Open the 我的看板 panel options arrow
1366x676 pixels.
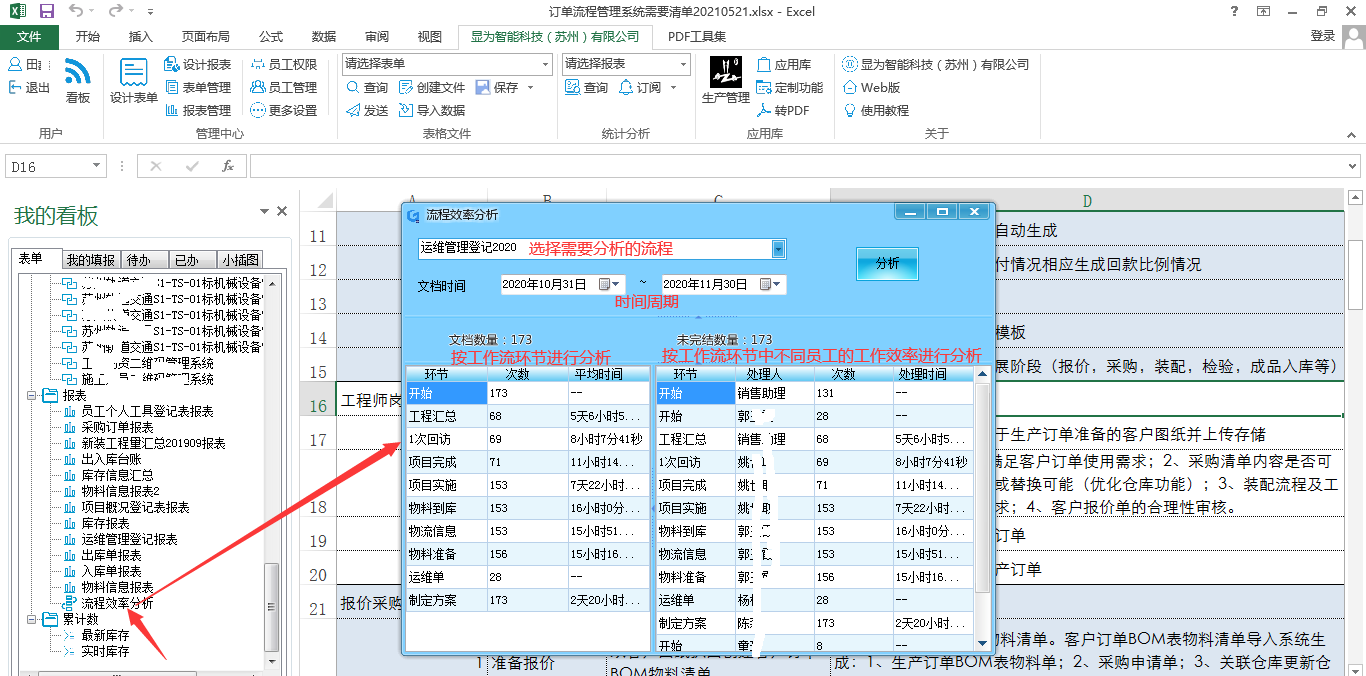264,211
